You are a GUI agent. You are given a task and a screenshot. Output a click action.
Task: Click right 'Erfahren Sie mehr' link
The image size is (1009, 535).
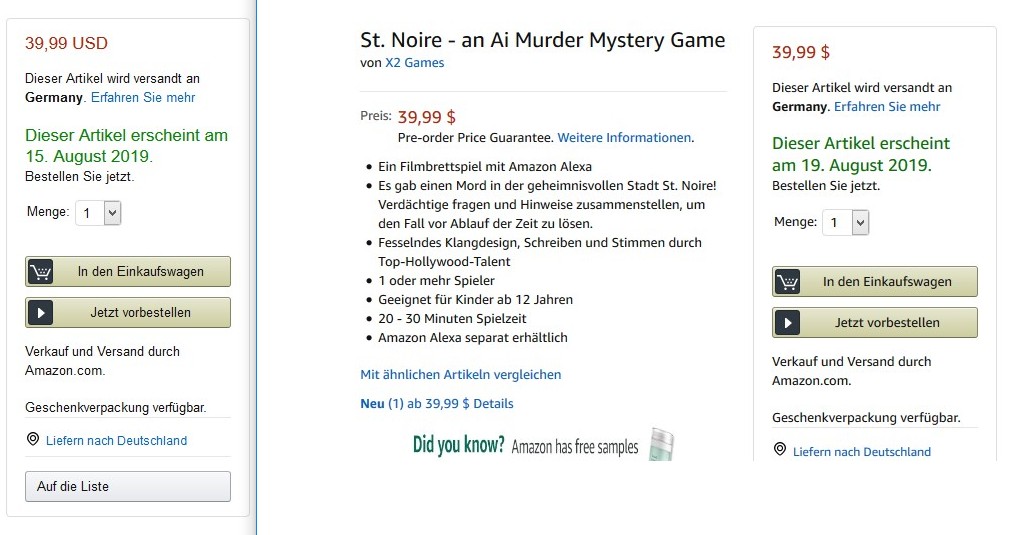click(x=887, y=106)
